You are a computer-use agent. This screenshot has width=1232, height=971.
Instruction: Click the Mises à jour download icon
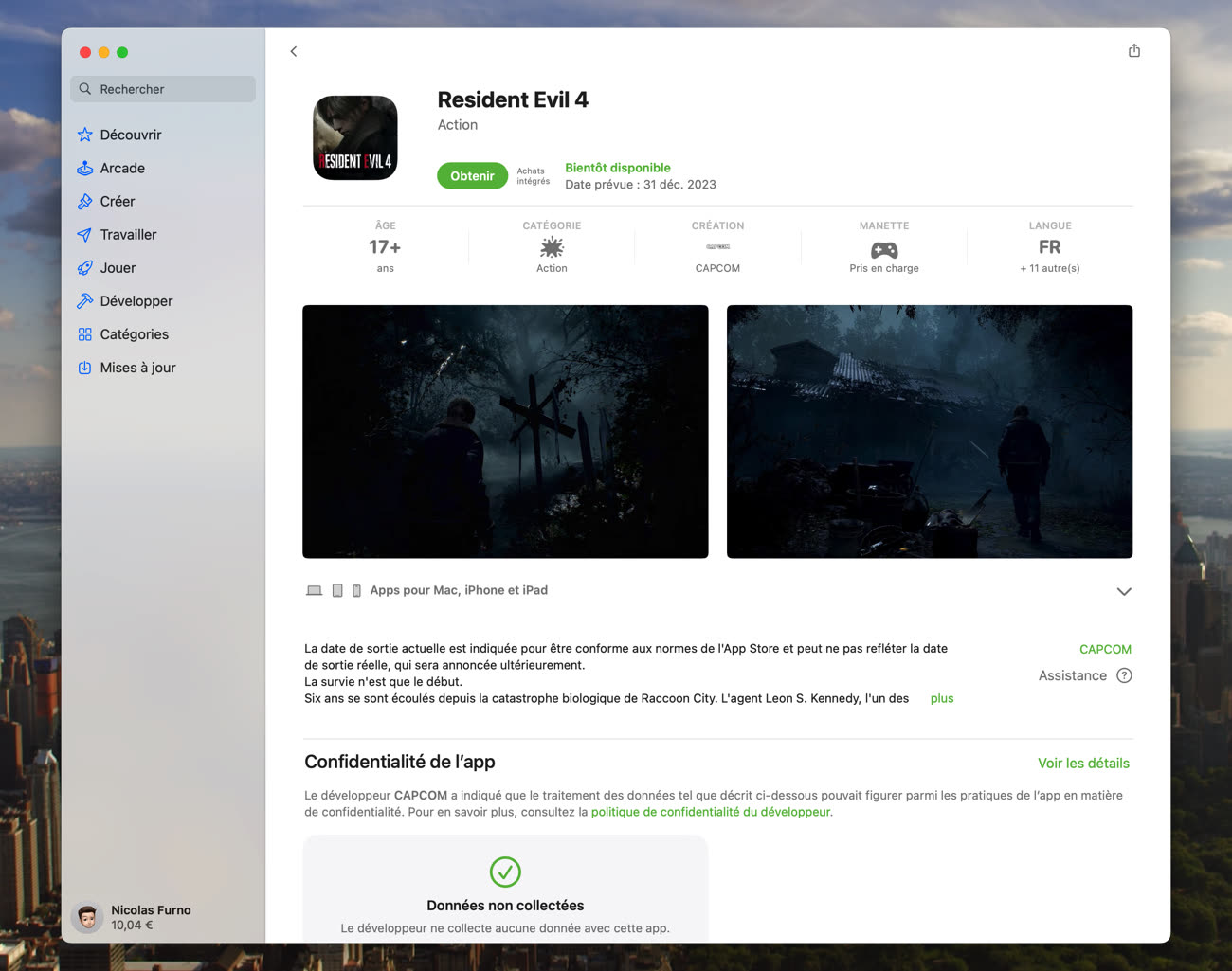[85, 368]
